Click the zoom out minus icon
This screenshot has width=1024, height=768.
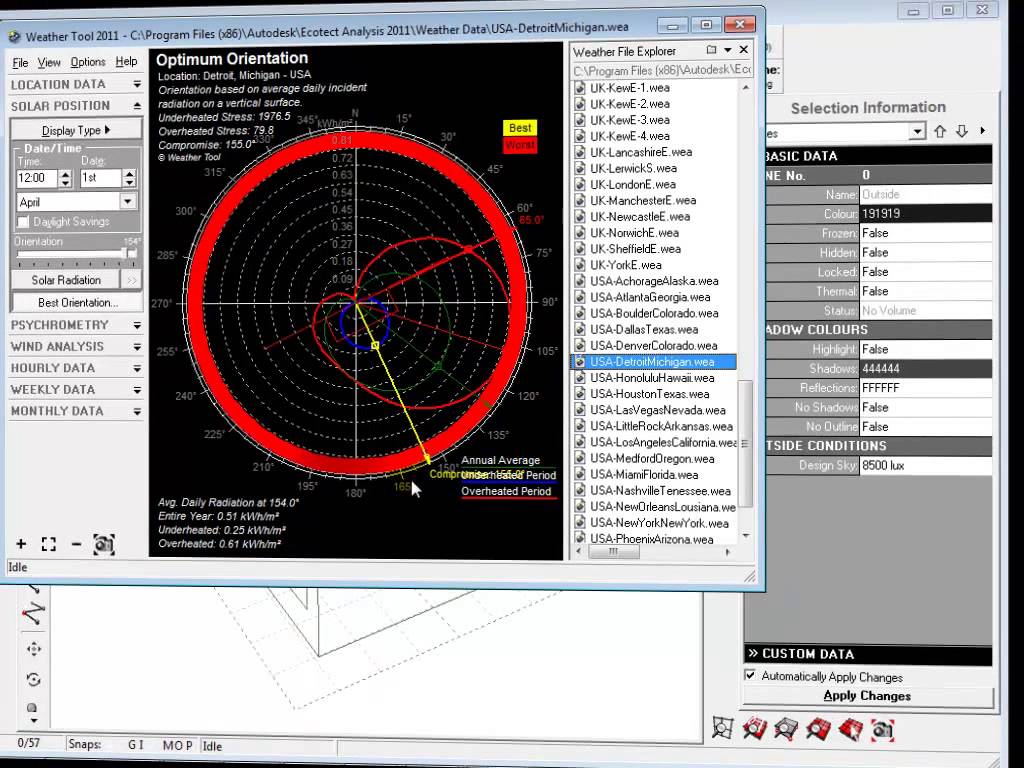point(76,544)
